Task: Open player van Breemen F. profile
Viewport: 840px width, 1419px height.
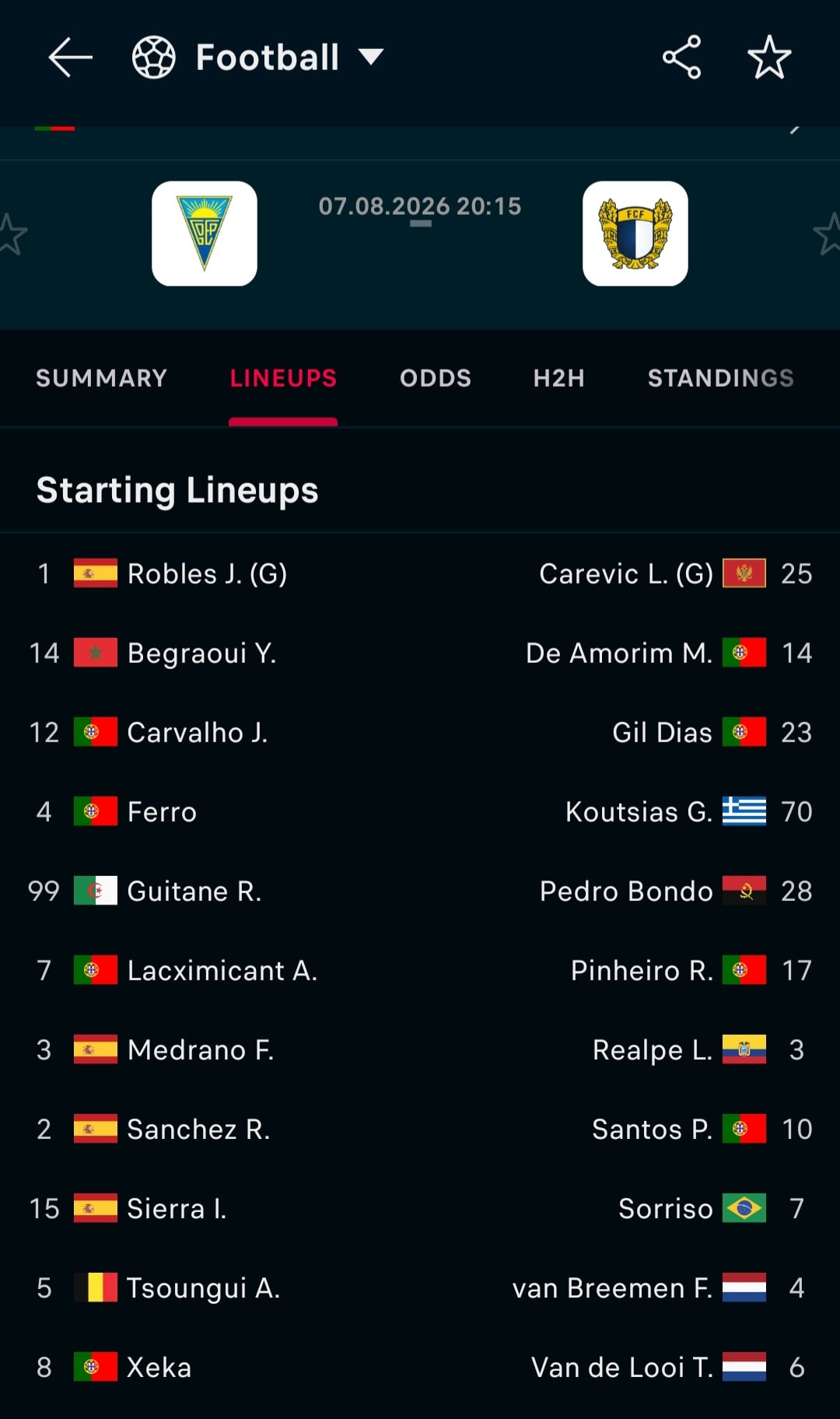Action: (x=612, y=1288)
